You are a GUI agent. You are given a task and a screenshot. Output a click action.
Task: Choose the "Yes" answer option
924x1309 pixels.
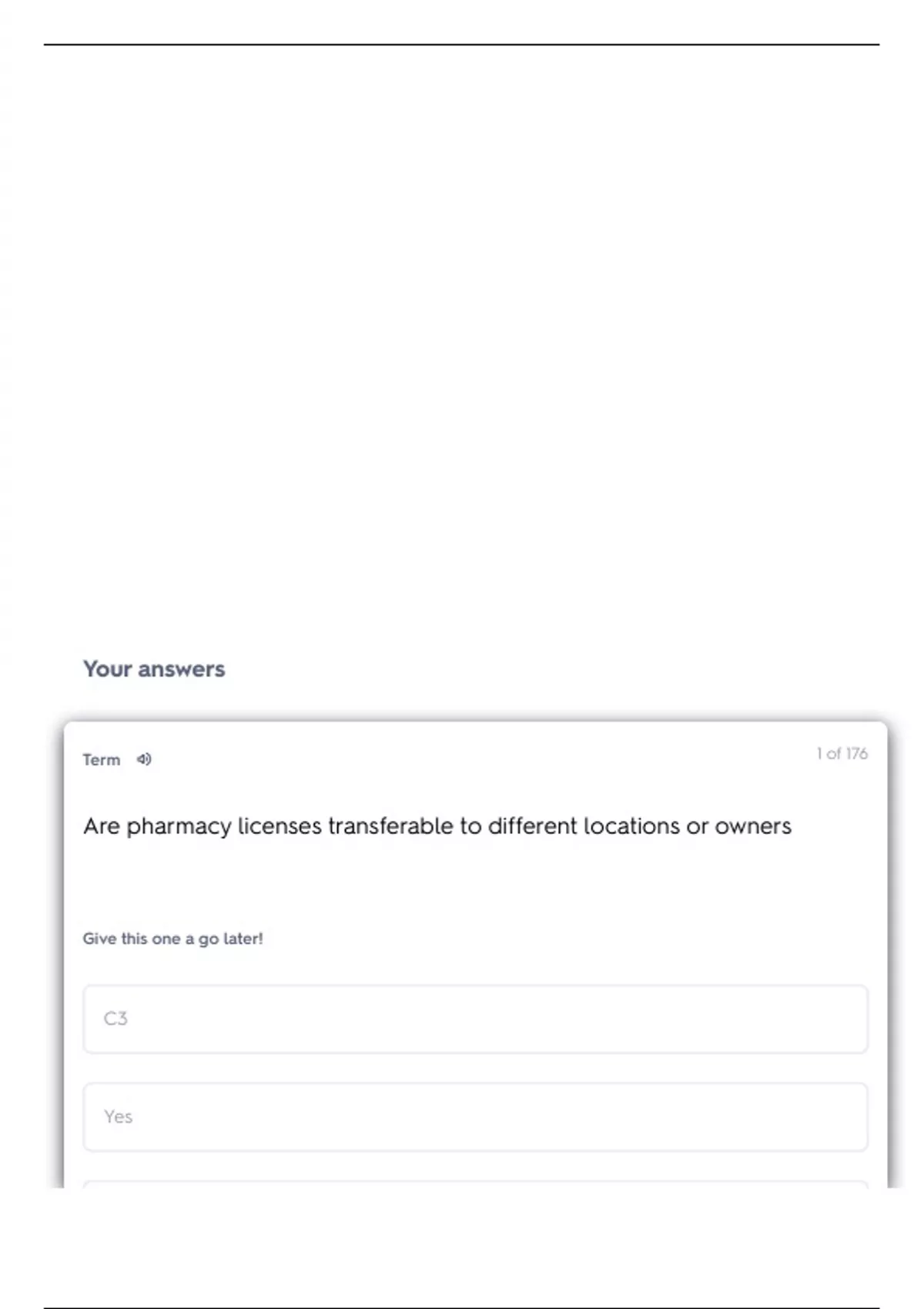[x=475, y=1116]
